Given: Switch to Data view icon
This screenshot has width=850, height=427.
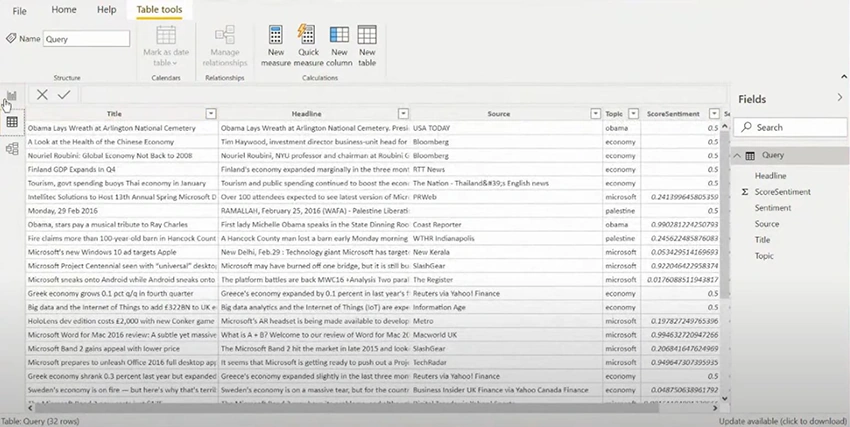Looking at the screenshot, I should 12,122.
